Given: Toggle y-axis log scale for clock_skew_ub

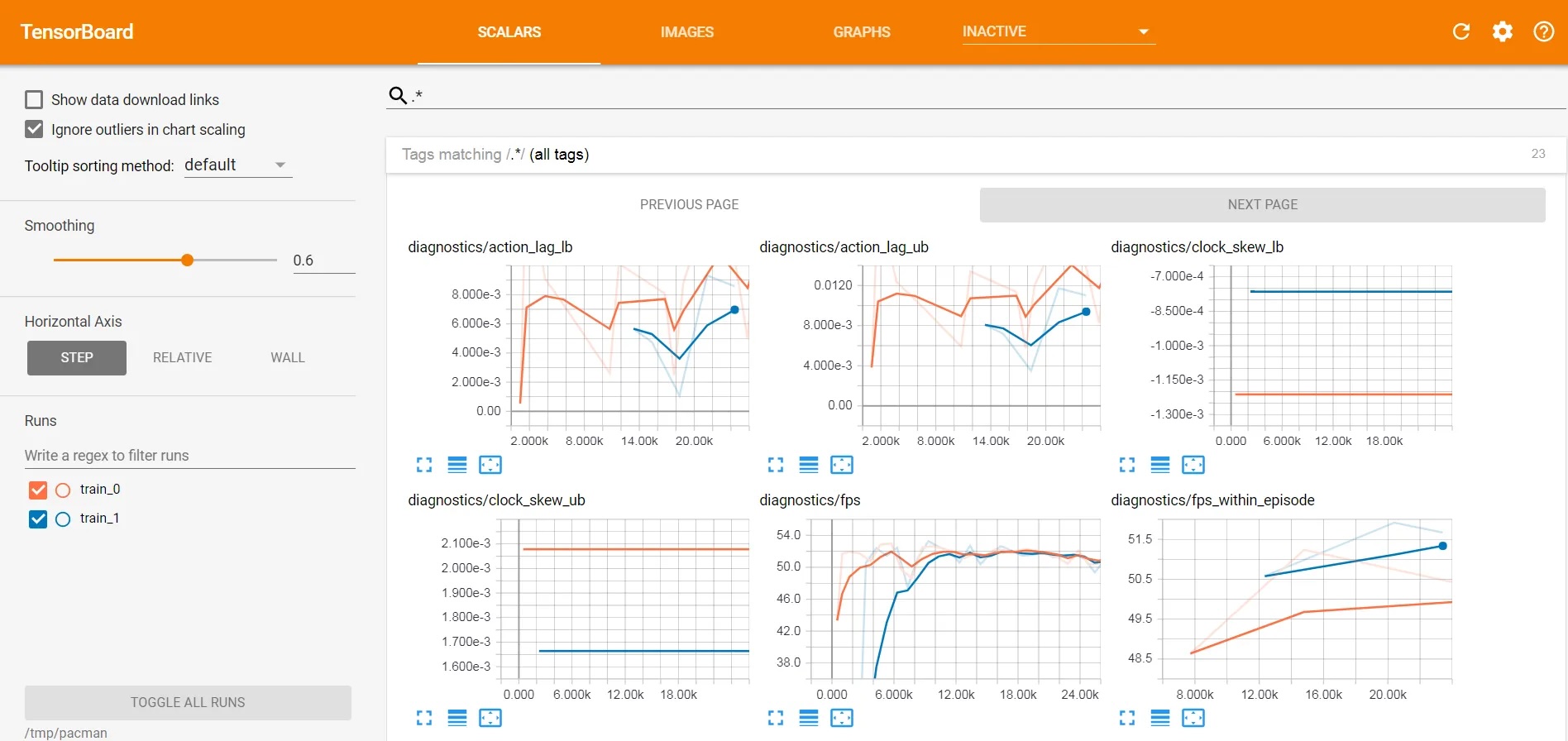Looking at the screenshot, I should click(457, 718).
